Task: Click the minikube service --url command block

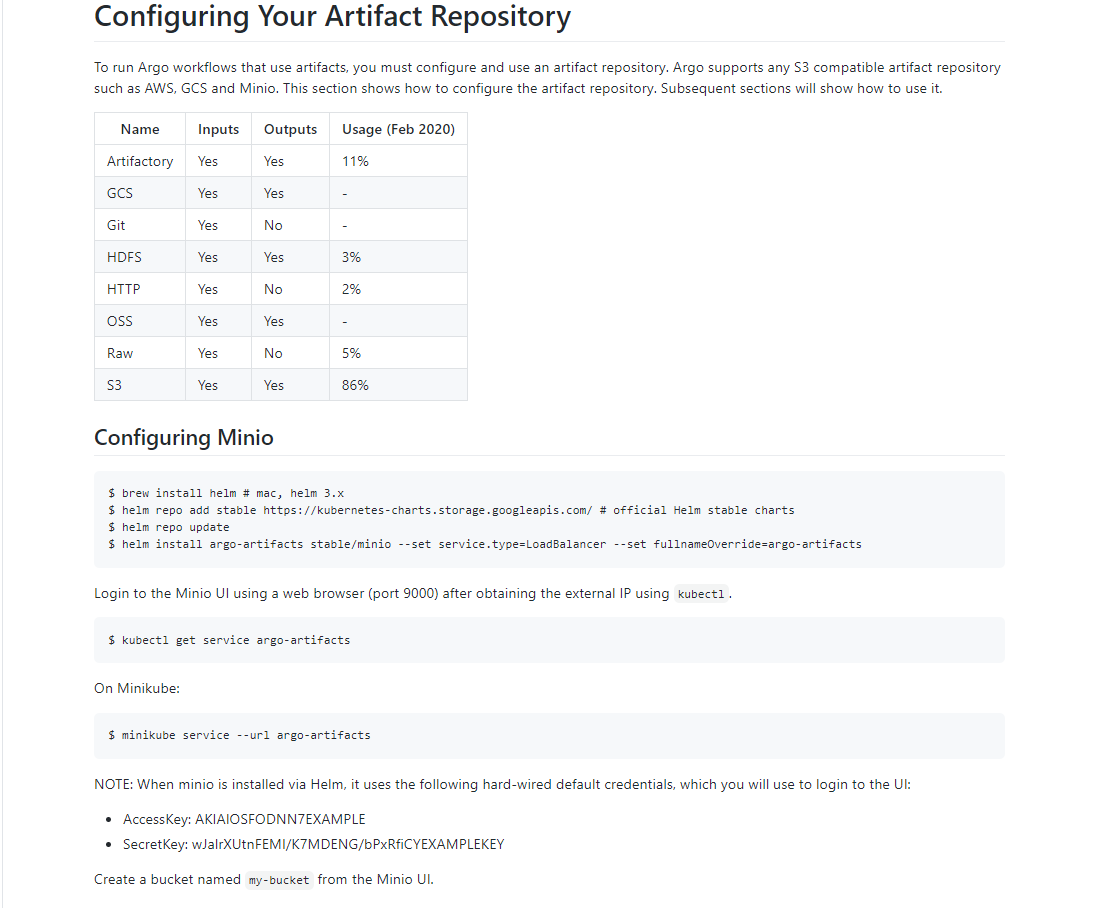Action: pos(549,735)
